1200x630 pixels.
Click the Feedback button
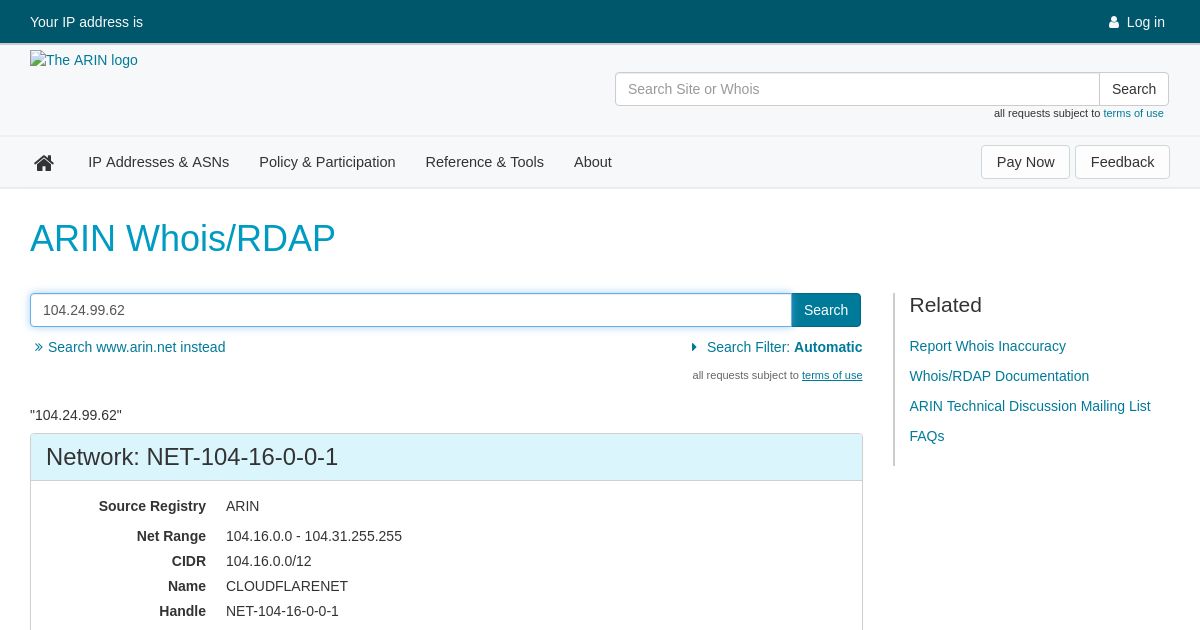1122,162
